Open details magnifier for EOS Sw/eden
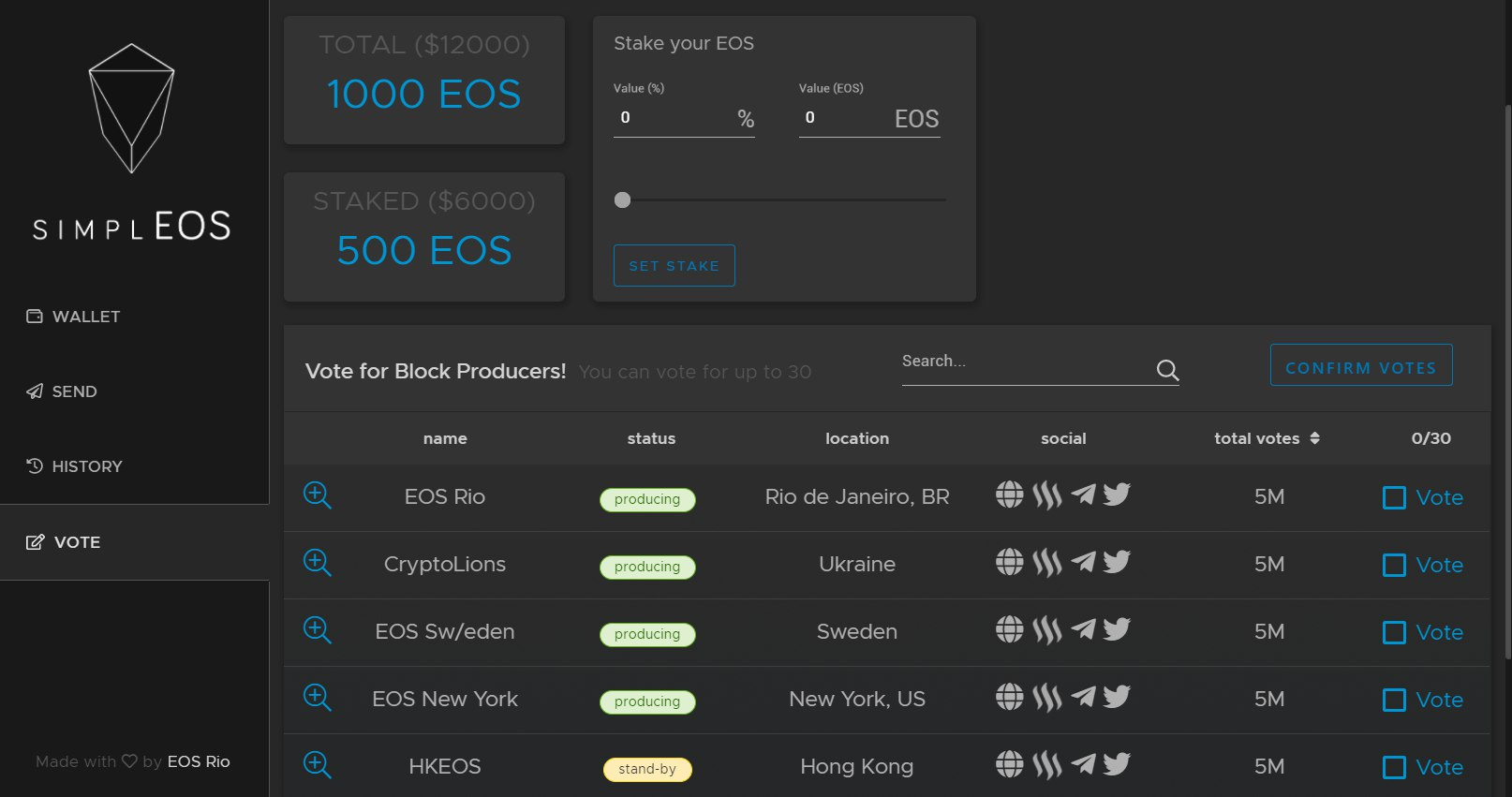This screenshot has width=1512, height=797. 318,630
